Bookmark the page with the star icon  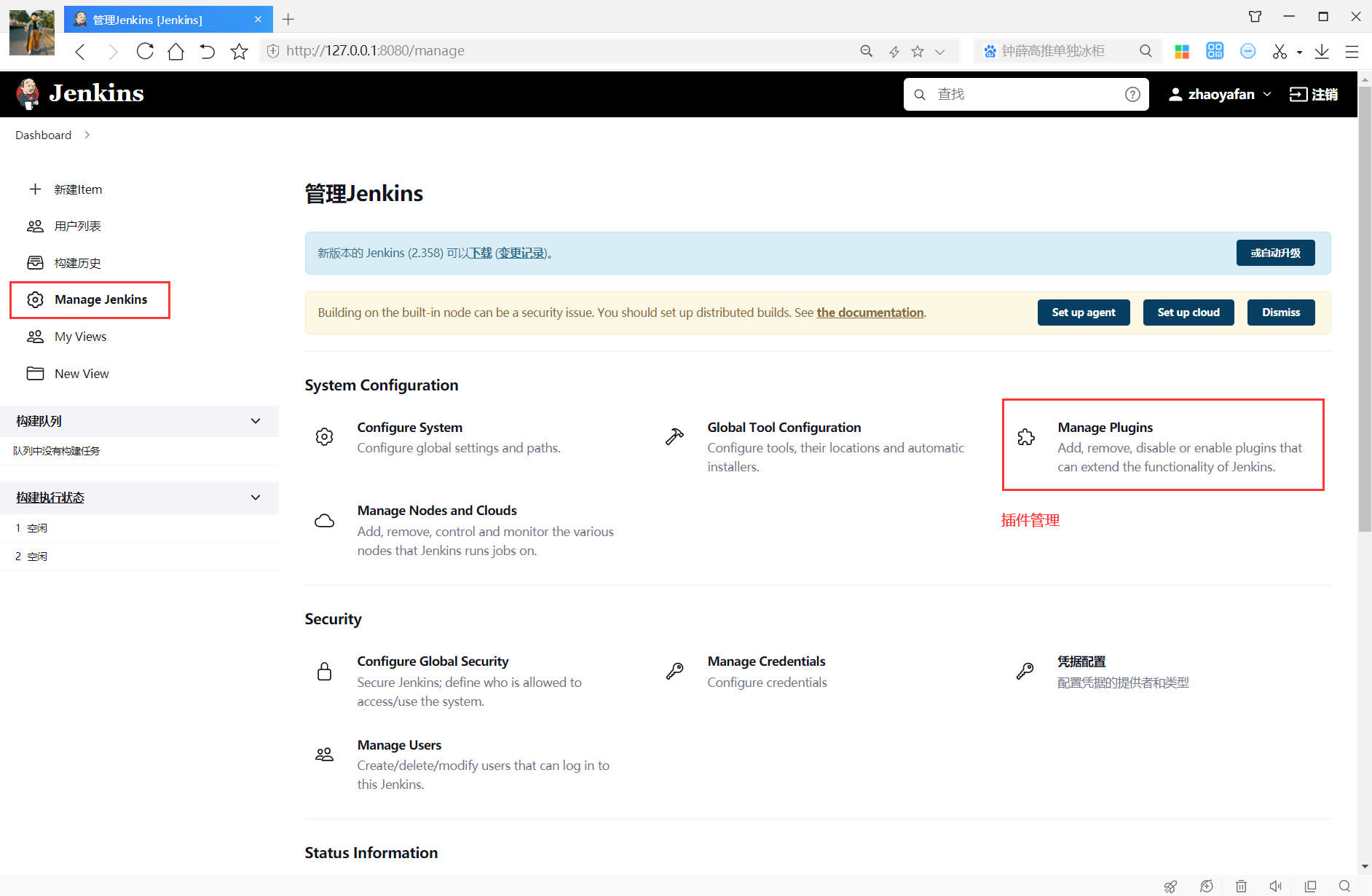[x=239, y=51]
